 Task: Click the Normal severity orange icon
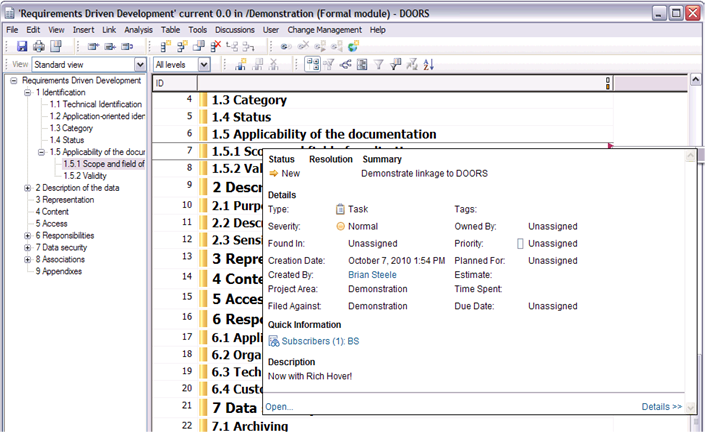click(x=340, y=226)
